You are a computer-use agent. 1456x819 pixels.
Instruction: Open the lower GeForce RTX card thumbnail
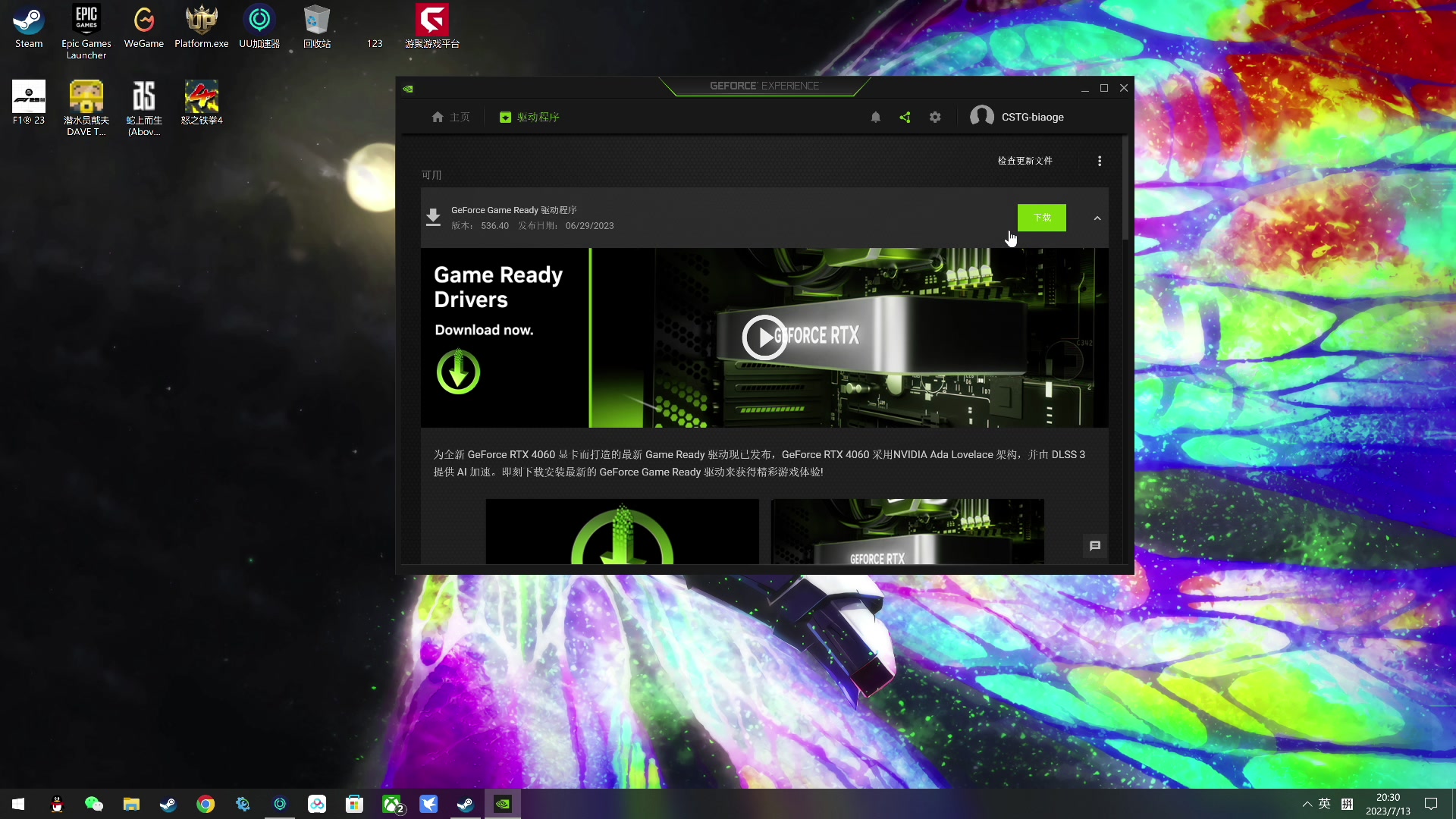(x=908, y=531)
